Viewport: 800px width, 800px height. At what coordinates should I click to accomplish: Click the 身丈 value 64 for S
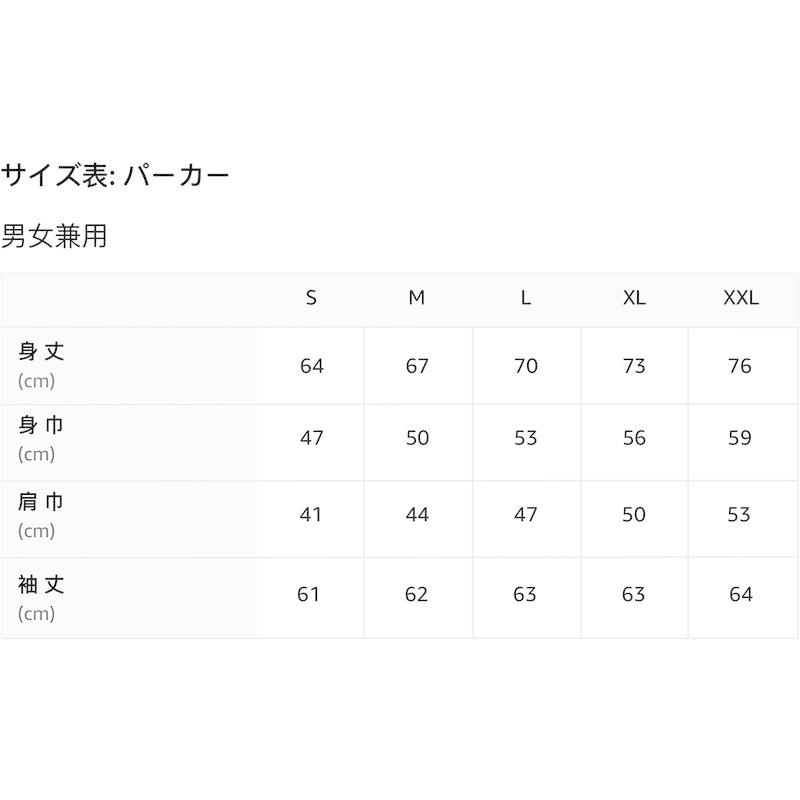[x=312, y=366]
